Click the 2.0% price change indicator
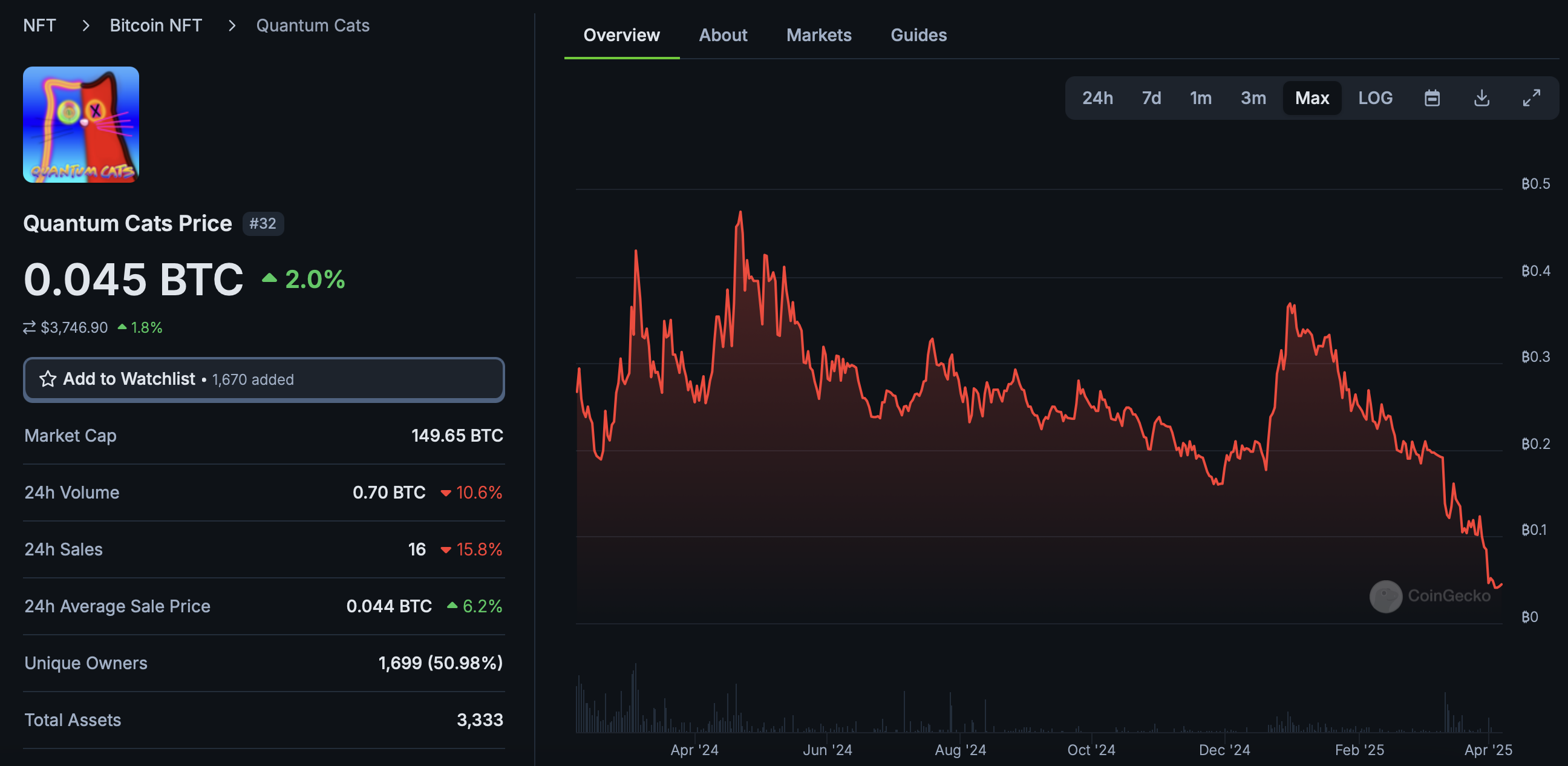 (x=304, y=280)
